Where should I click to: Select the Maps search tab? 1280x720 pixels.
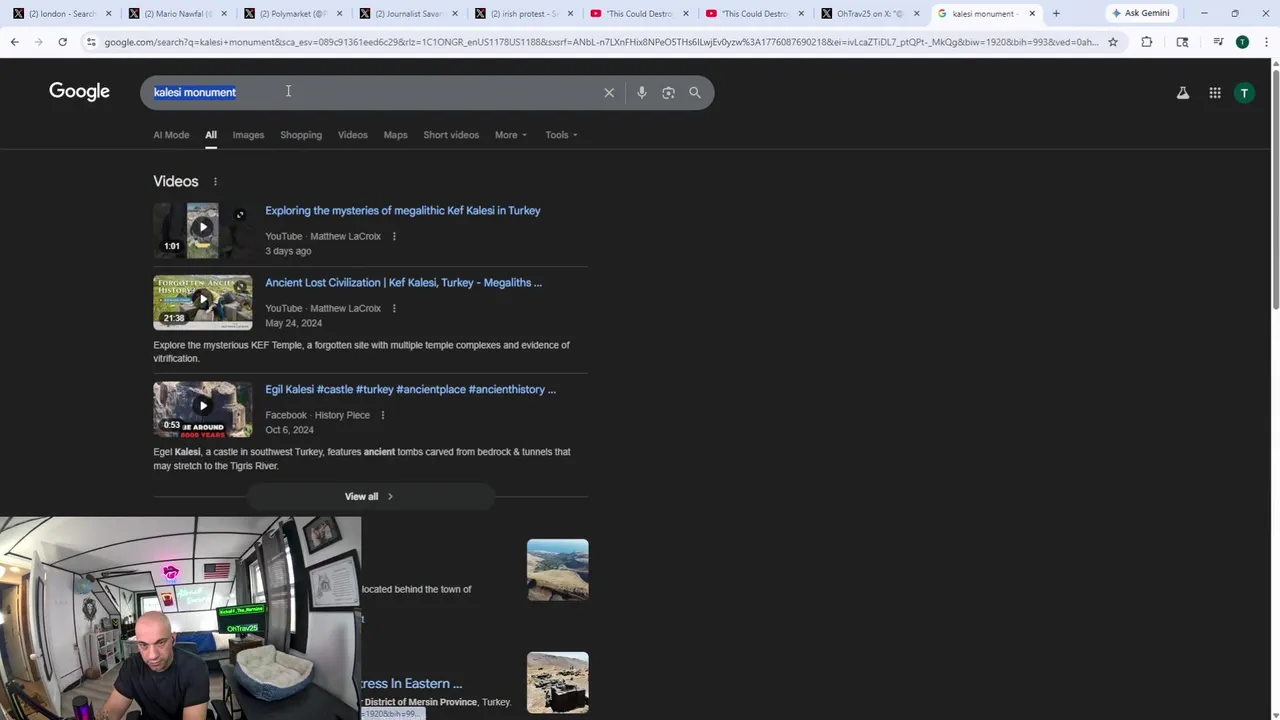point(395,135)
